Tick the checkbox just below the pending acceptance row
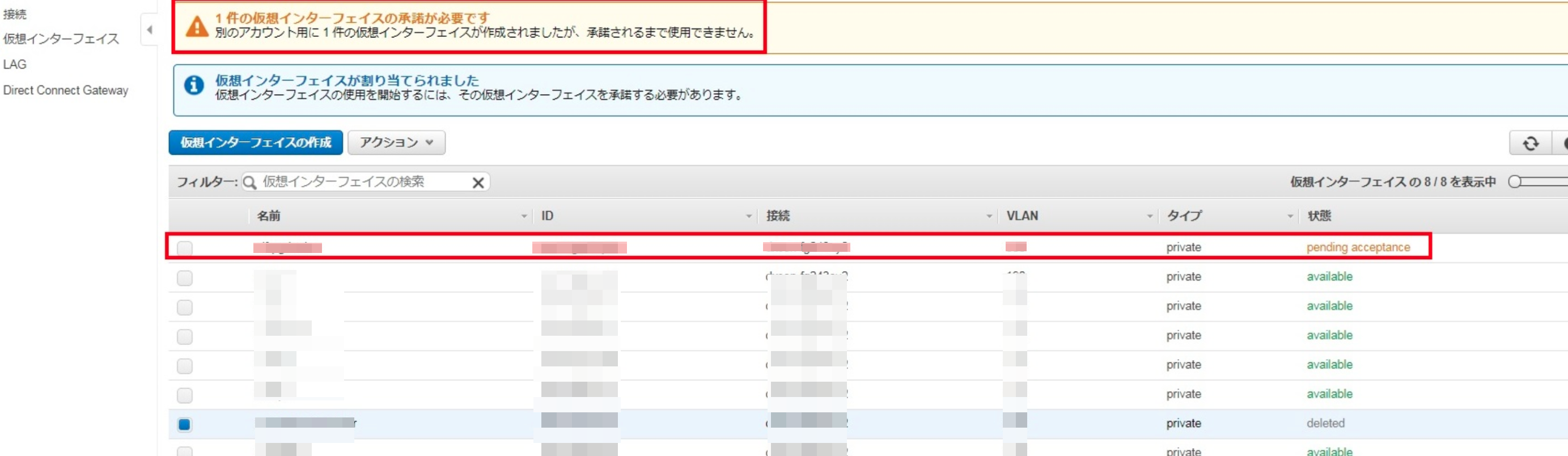The height and width of the screenshot is (456, 1568). 184,277
